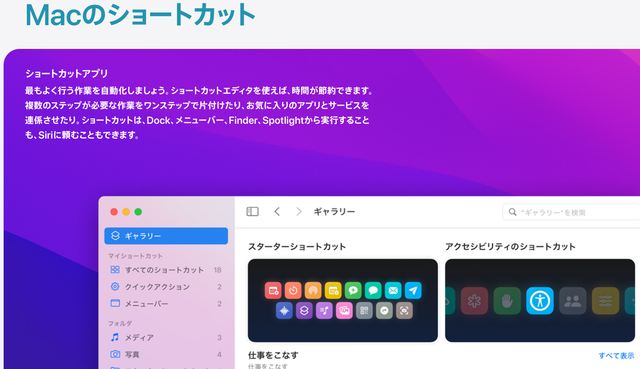
Task: Open the すべて表示 link
Action: coord(616,356)
